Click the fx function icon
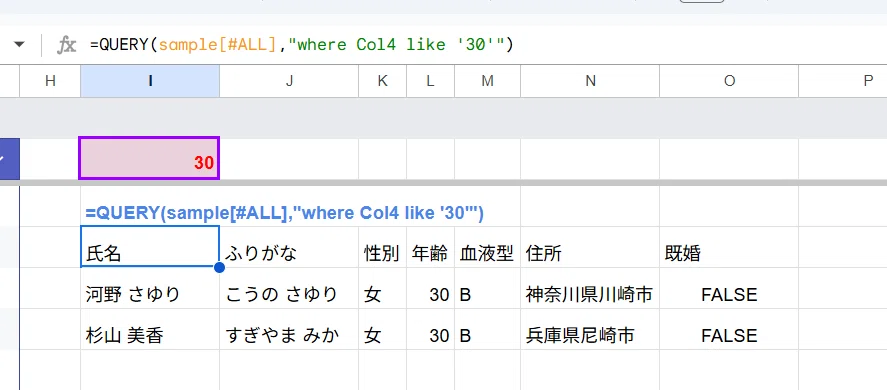887x390 pixels. pos(66,45)
